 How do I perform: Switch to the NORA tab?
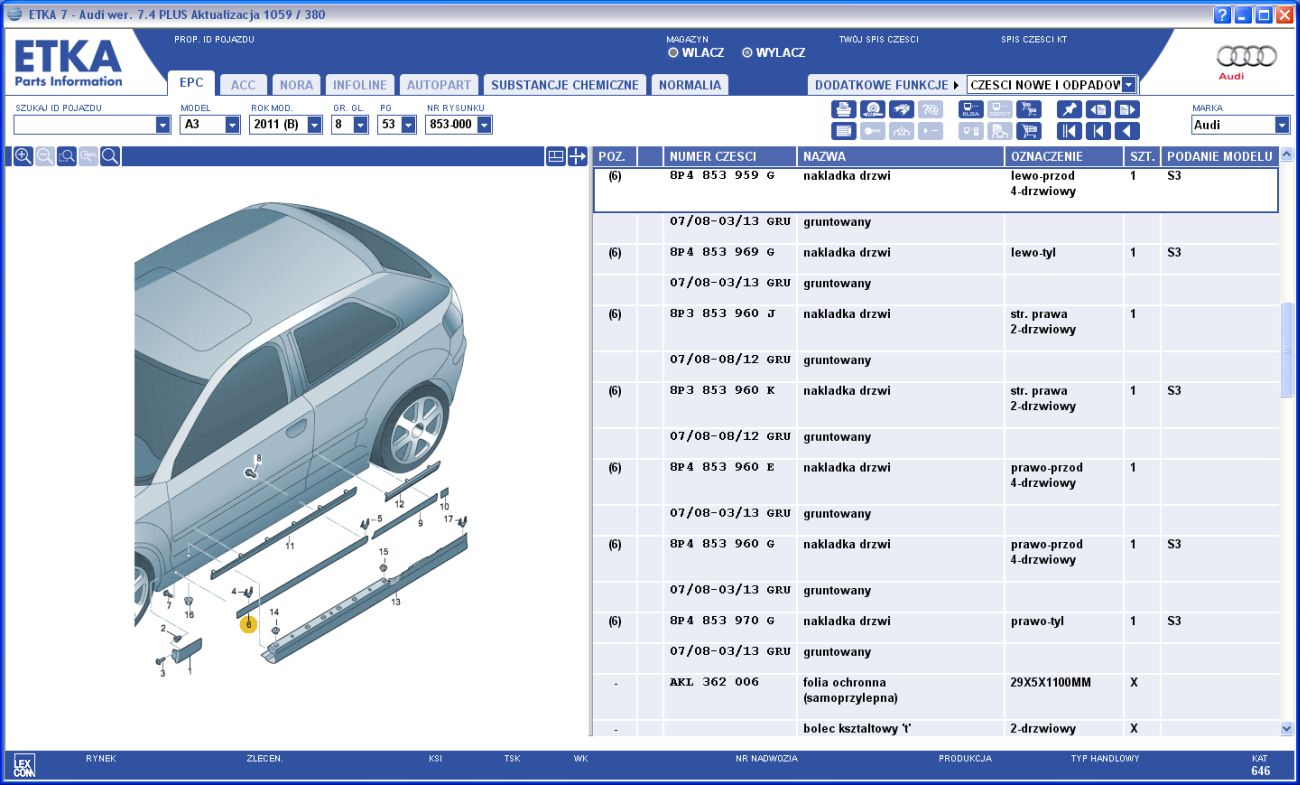tap(296, 85)
